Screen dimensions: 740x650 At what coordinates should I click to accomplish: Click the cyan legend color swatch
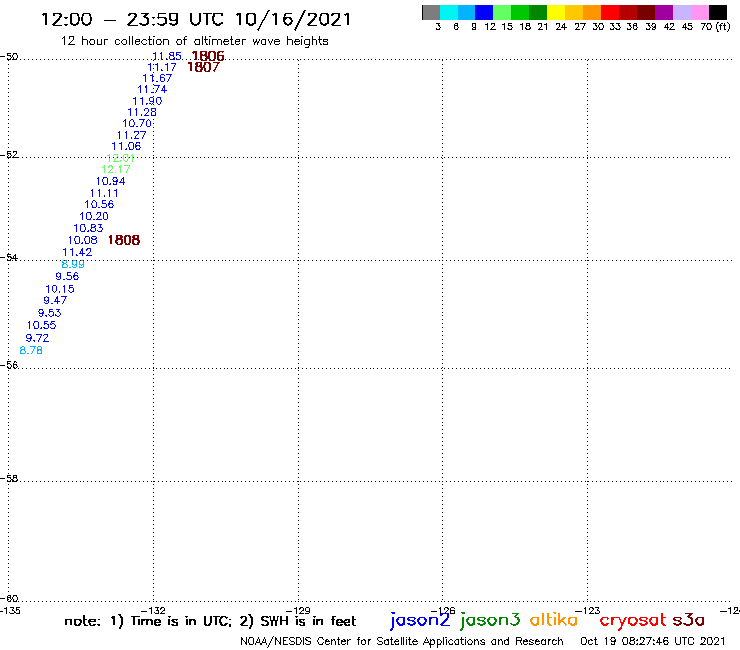click(x=449, y=12)
